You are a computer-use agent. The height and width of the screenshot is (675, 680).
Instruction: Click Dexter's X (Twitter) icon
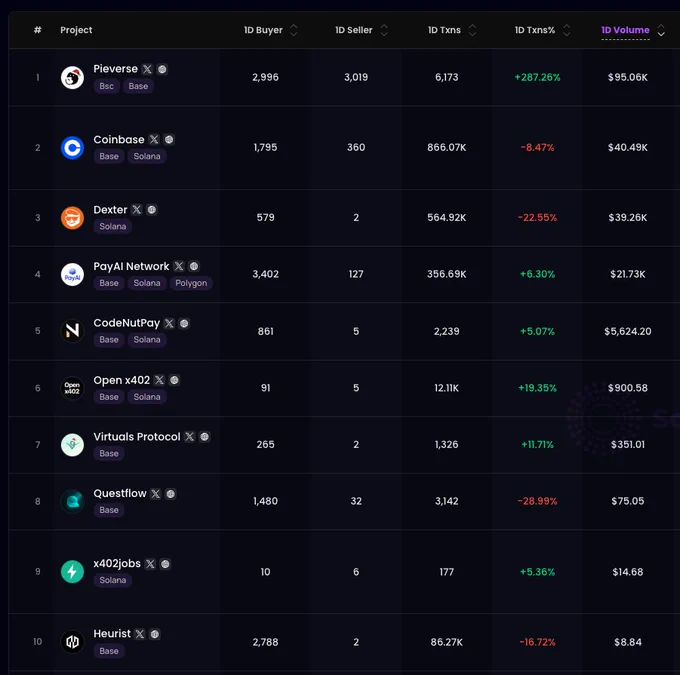(x=137, y=210)
